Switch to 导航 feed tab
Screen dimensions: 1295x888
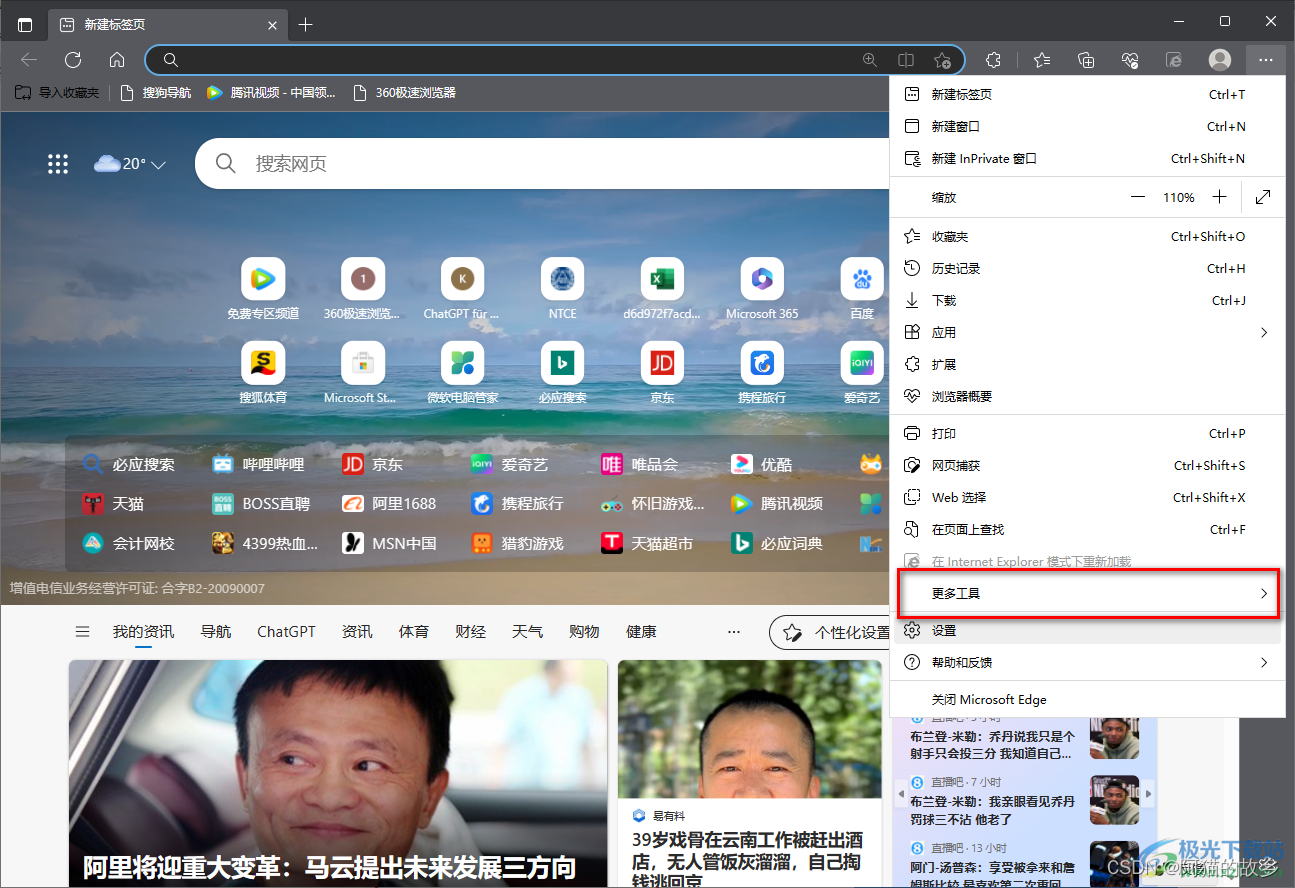click(216, 632)
